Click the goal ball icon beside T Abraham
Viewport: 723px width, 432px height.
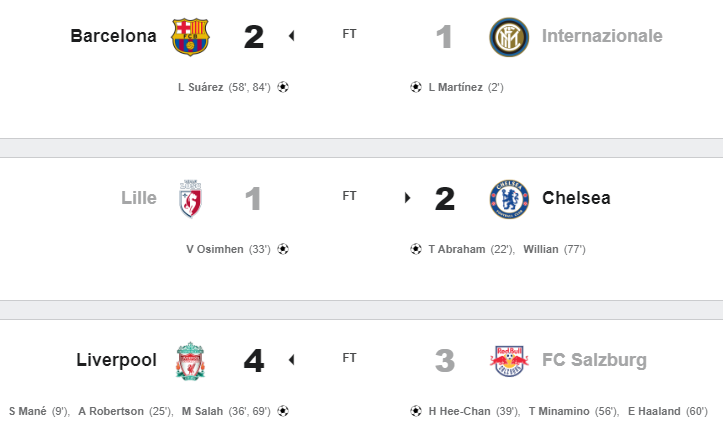coord(416,249)
